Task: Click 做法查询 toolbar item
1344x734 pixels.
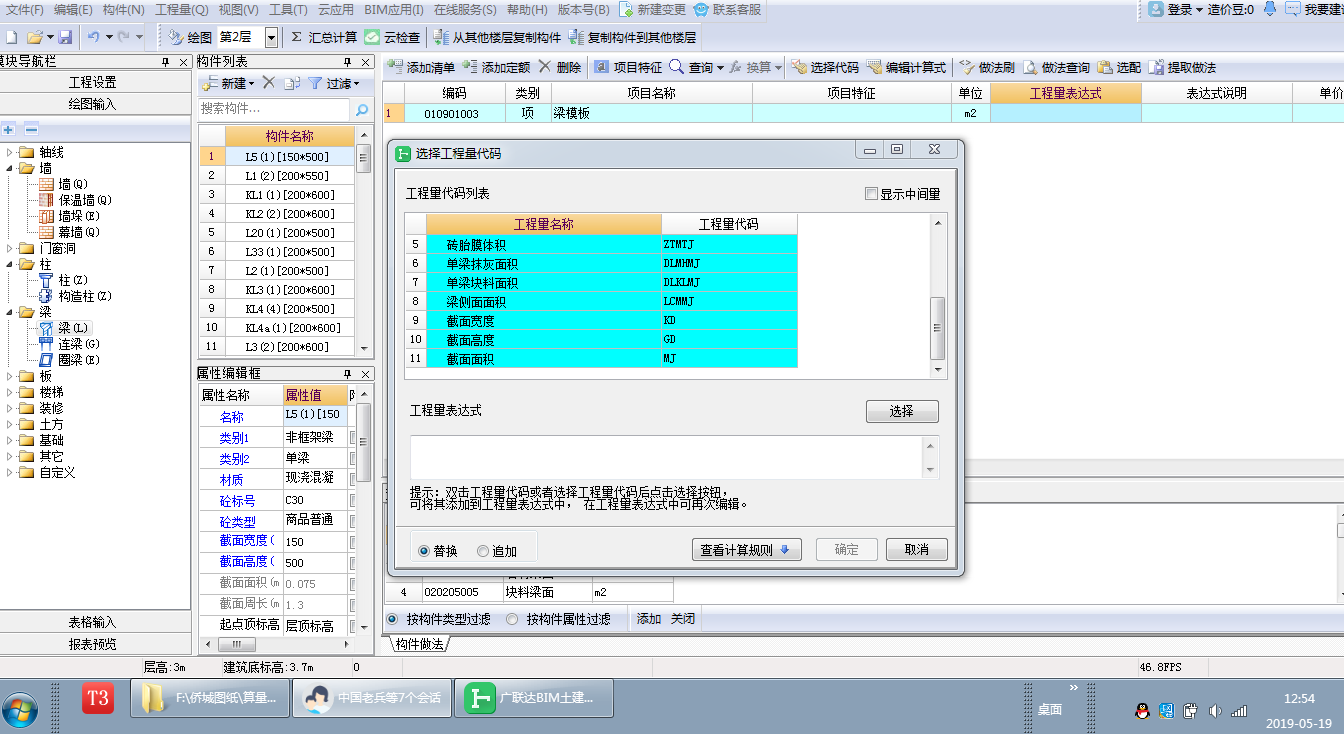Action: coord(1055,67)
